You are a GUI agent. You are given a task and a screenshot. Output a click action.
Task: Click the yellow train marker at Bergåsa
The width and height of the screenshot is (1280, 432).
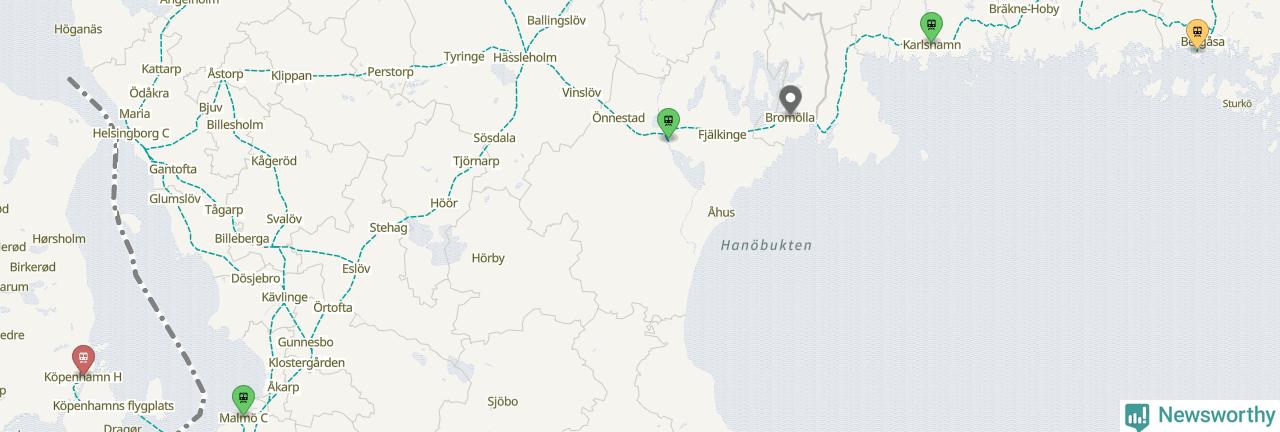(1196, 34)
